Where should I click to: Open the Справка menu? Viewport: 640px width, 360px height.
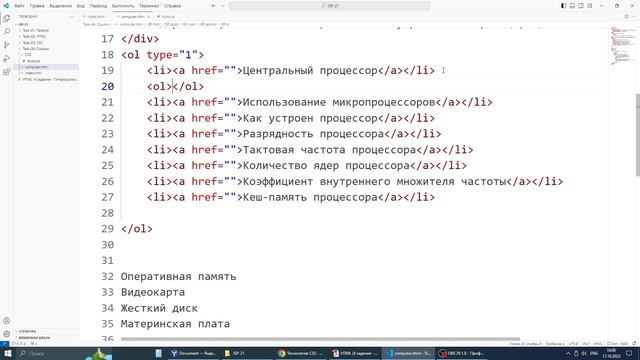pyautogui.click(x=173, y=6)
